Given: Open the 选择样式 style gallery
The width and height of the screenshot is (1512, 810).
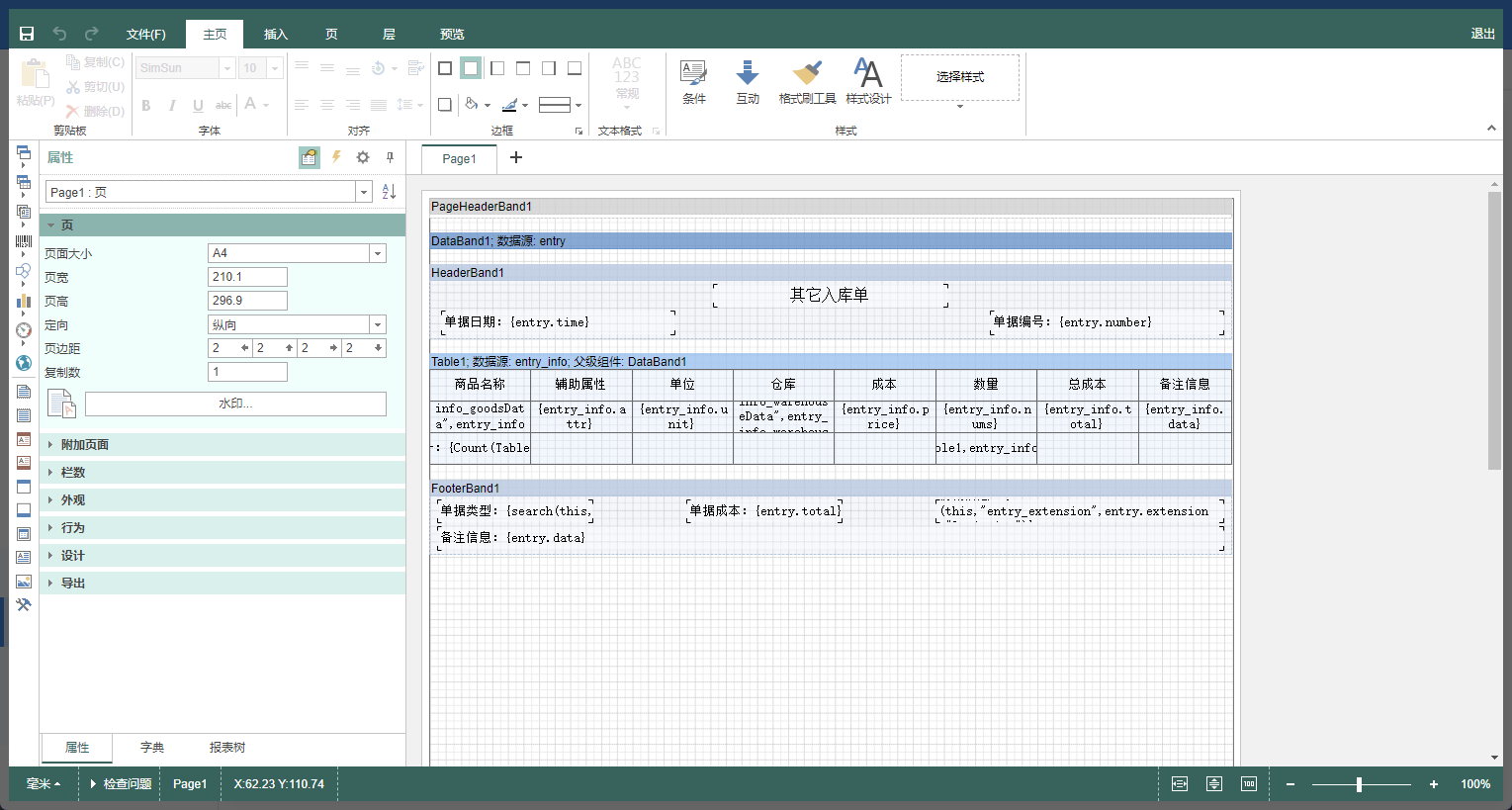Looking at the screenshot, I should pyautogui.click(x=960, y=77).
